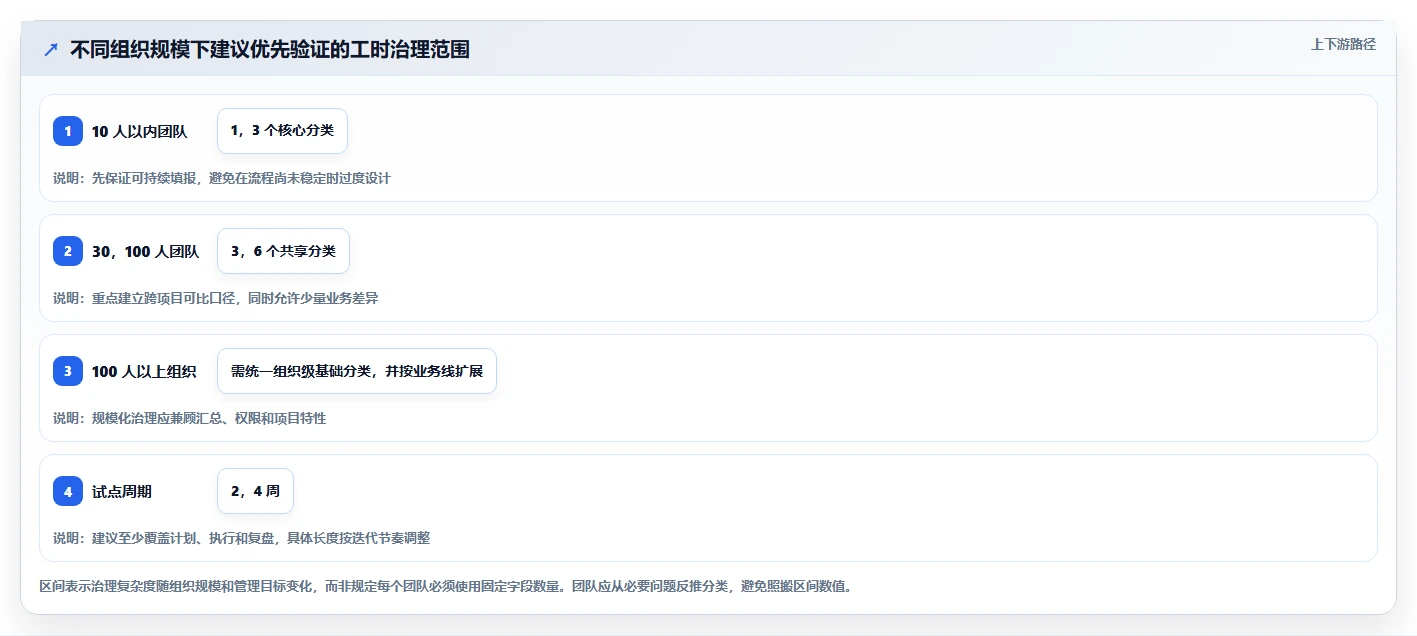The image size is (1417, 636).
Task: Click the arrow icon beside the heading
Action: 51,49
